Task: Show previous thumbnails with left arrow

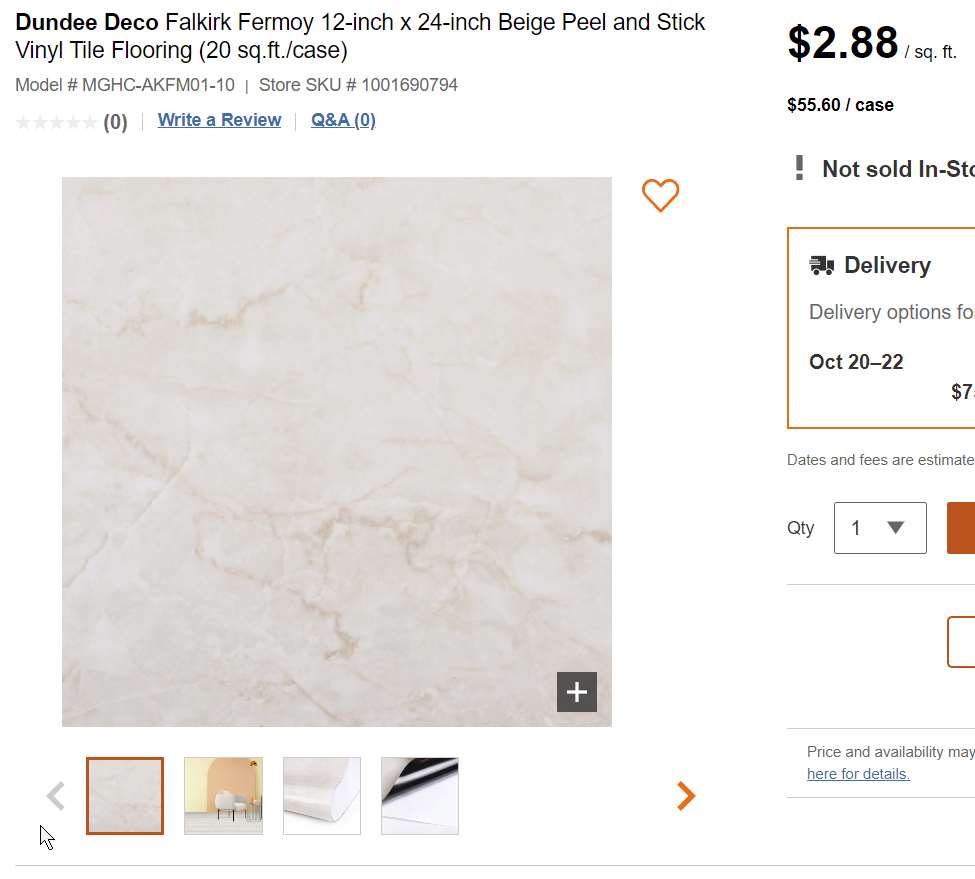Action: click(56, 796)
